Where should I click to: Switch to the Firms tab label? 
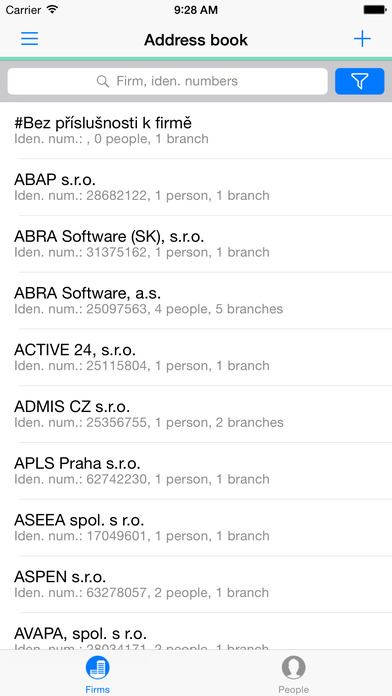pyautogui.click(x=98, y=689)
